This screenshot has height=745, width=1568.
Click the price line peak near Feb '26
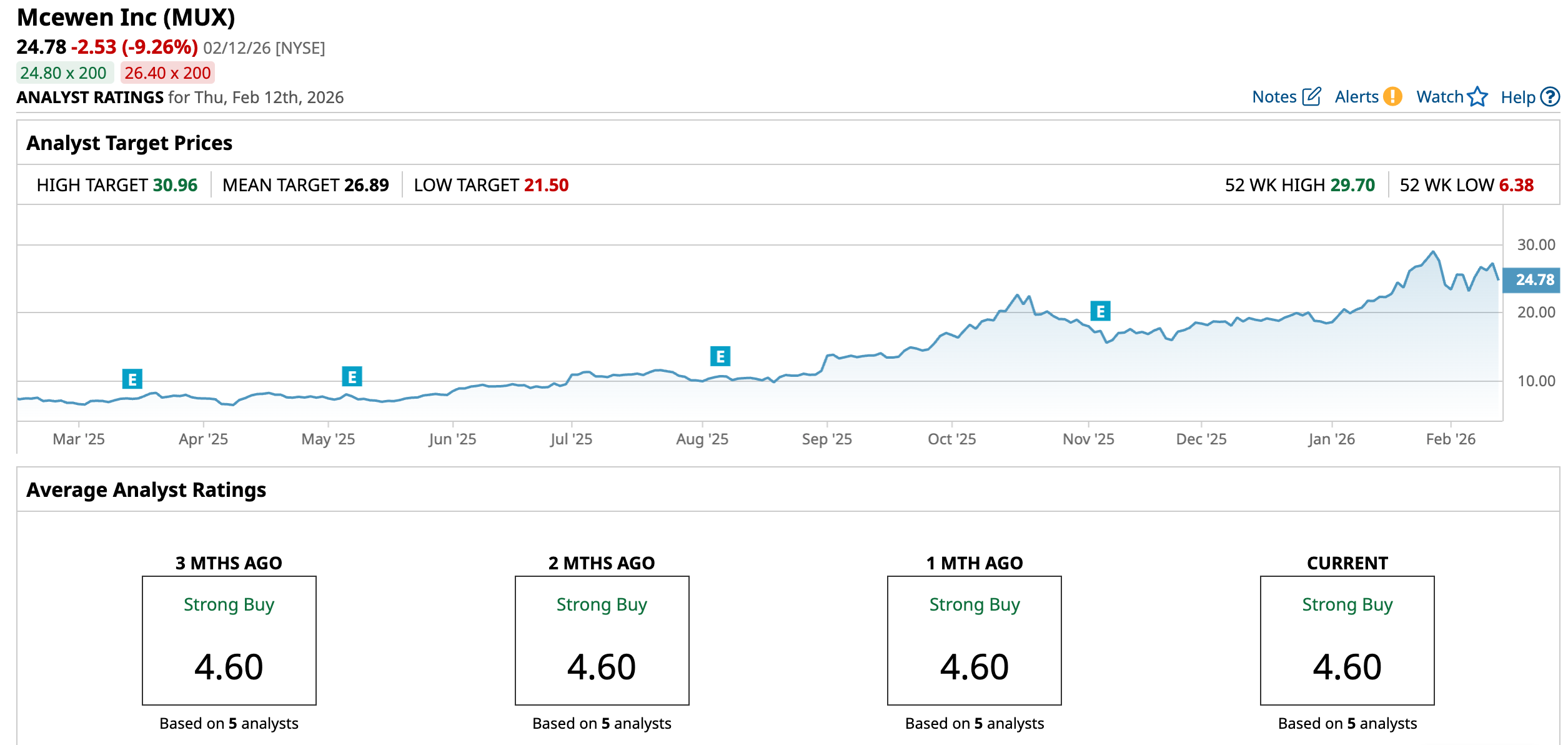[x=1432, y=252]
